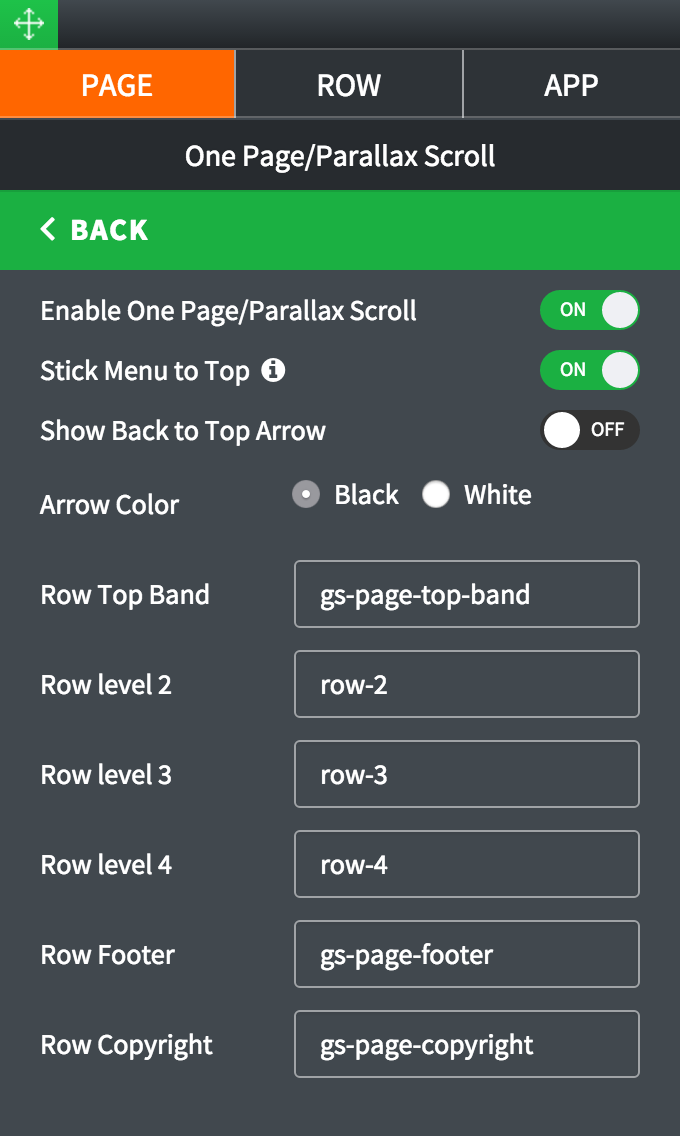Click the back chevron arrow icon

[48, 230]
